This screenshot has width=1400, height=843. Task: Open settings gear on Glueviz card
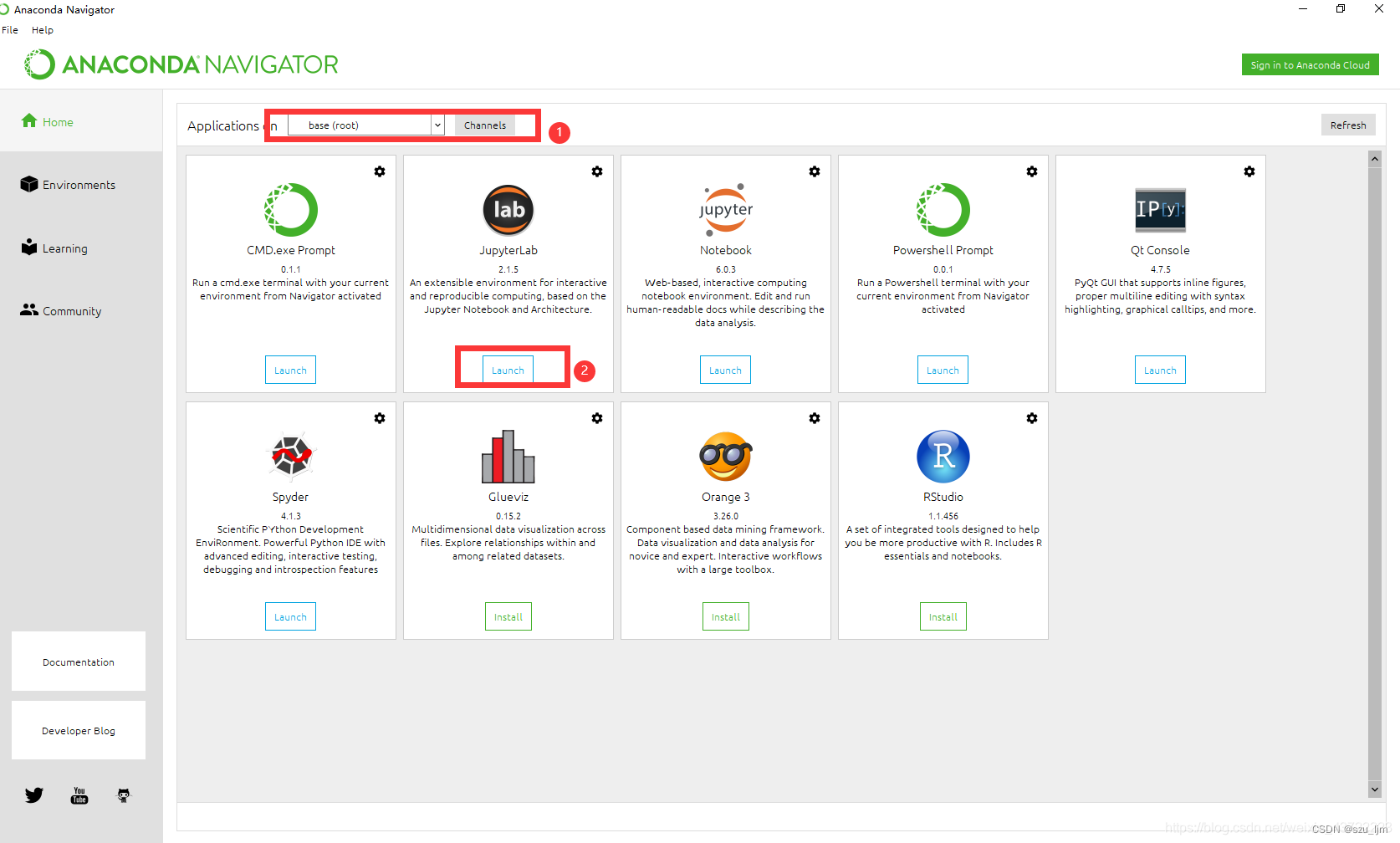pyautogui.click(x=597, y=418)
